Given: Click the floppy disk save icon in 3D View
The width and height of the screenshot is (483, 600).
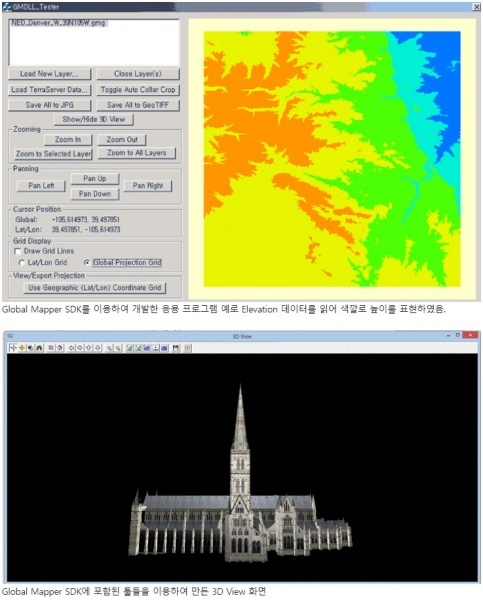Looking at the screenshot, I should [175, 348].
